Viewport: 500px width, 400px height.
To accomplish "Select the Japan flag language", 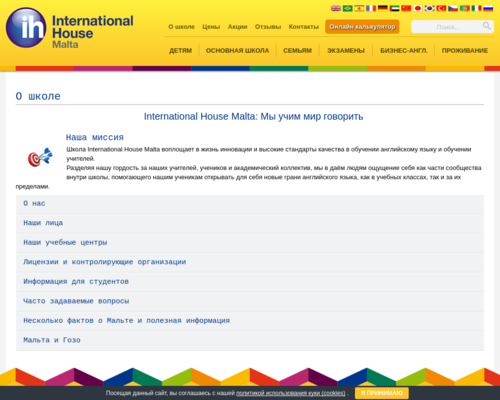I will click(418, 8).
